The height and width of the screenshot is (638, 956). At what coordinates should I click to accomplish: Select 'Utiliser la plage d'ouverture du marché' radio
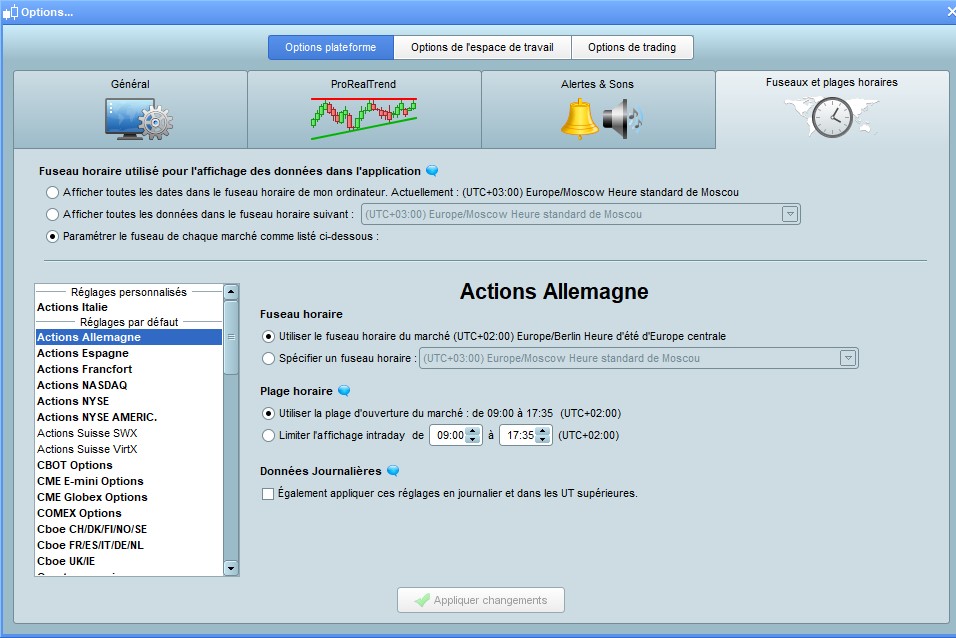pos(268,413)
